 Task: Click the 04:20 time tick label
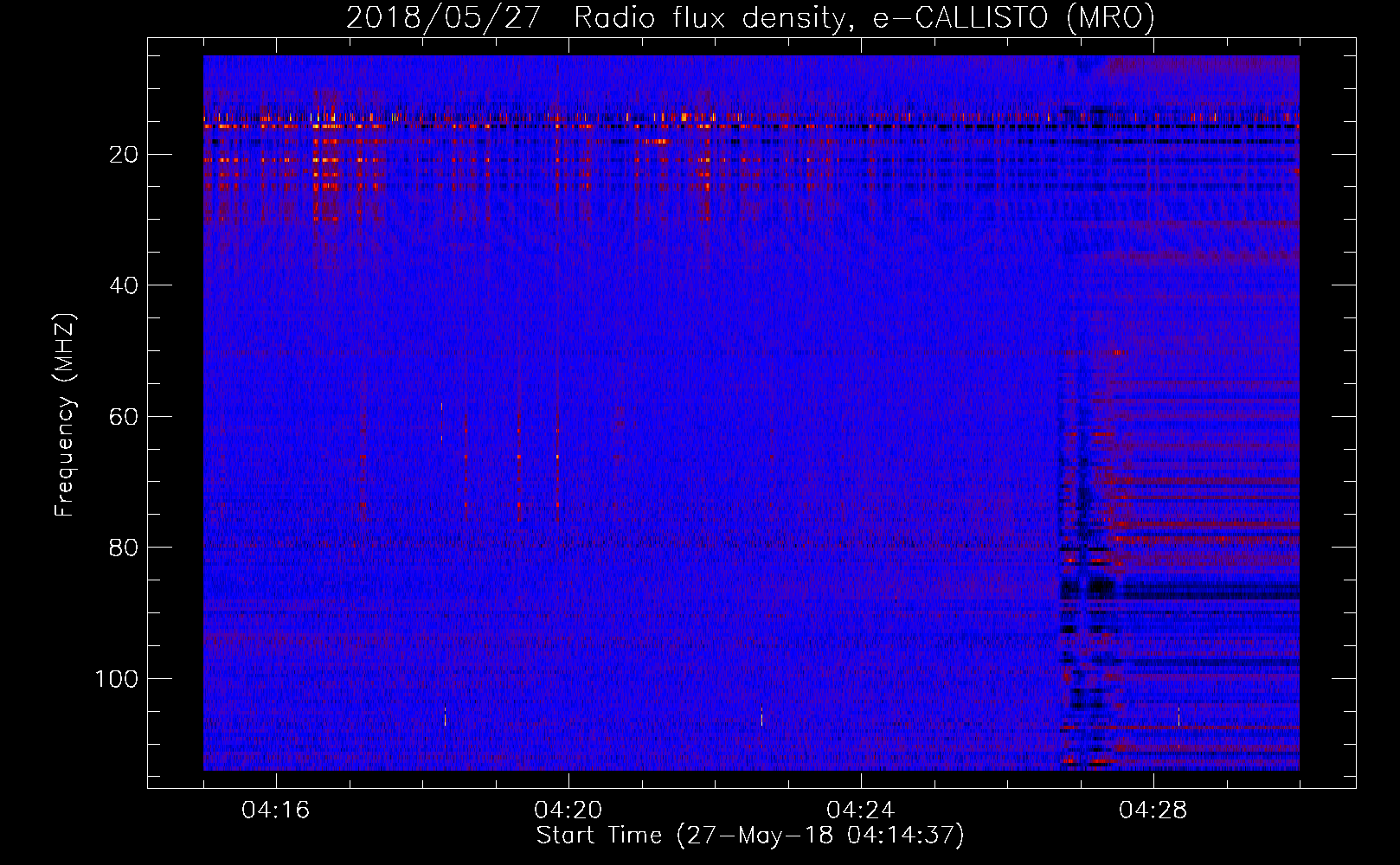[x=568, y=811]
